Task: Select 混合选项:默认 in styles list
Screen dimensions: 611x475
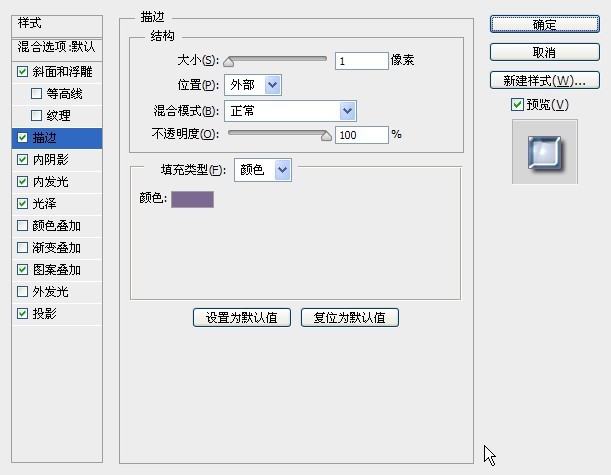Action: click(x=56, y=47)
